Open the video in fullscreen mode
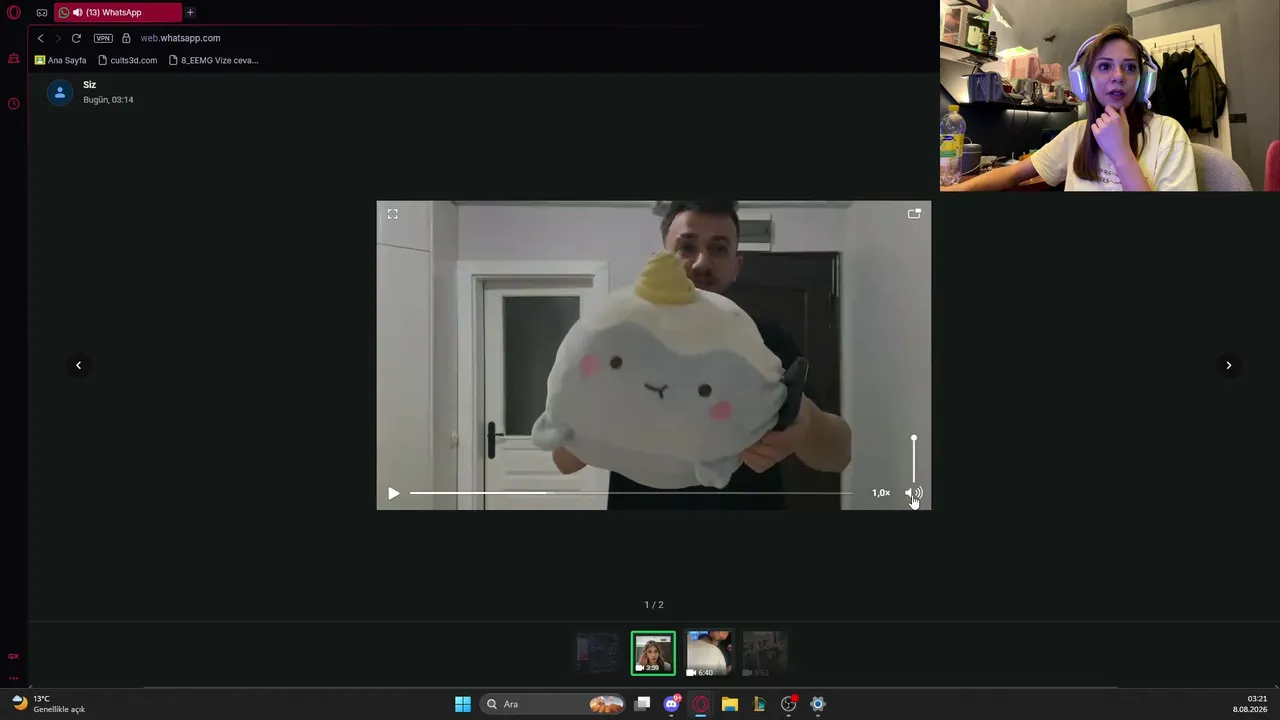1280x720 pixels. 393,214
